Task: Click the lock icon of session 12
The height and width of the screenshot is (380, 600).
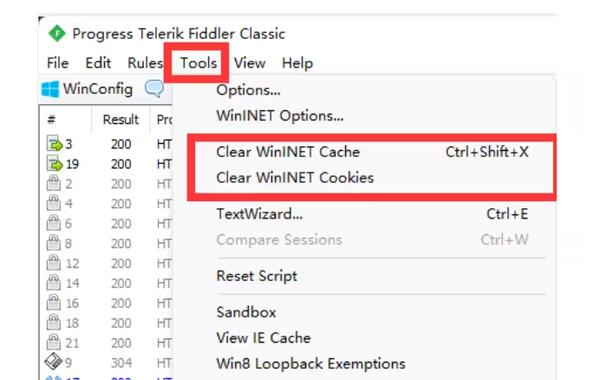Action: pyautogui.click(x=54, y=263)
